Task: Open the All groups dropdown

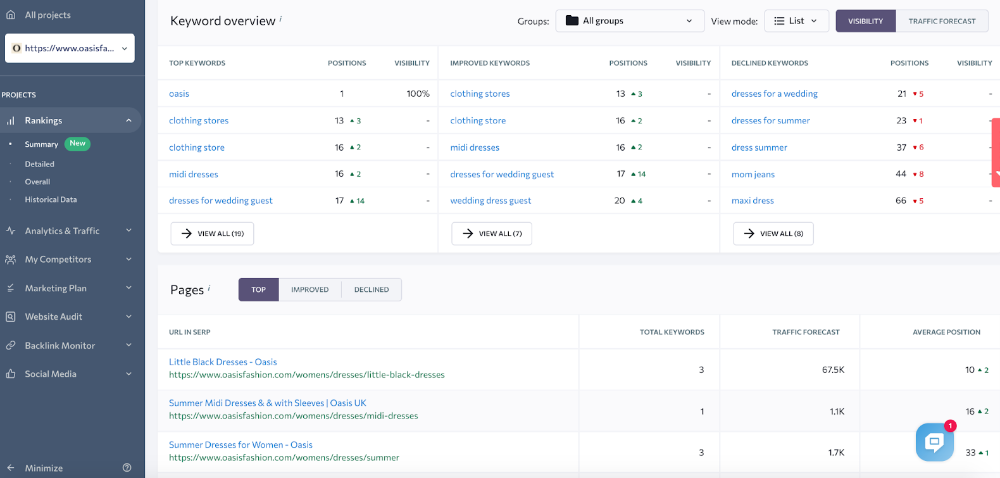Action: pos(629,20)
